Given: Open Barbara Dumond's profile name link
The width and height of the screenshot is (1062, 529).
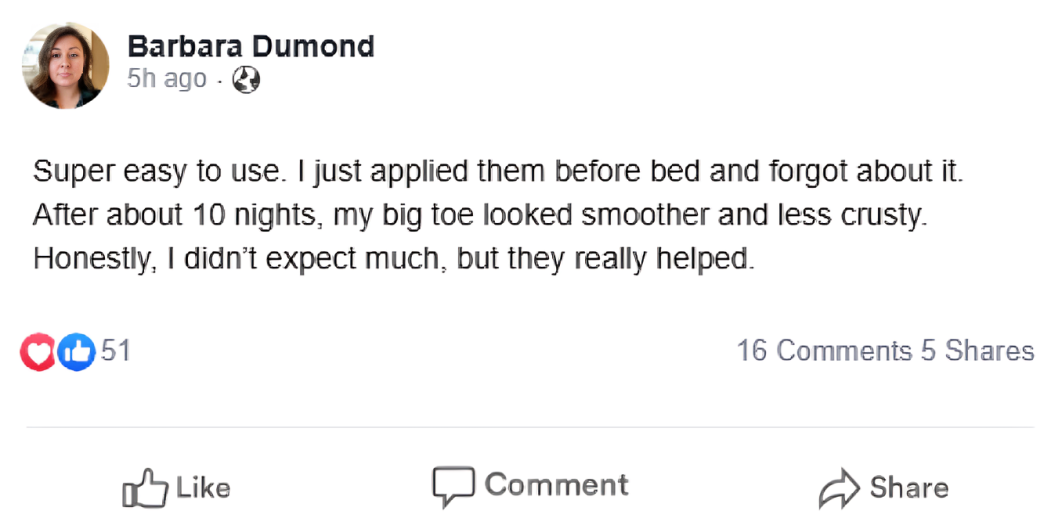Looking at the screenshot, I should pyautogui.click(x=250, y=46).
